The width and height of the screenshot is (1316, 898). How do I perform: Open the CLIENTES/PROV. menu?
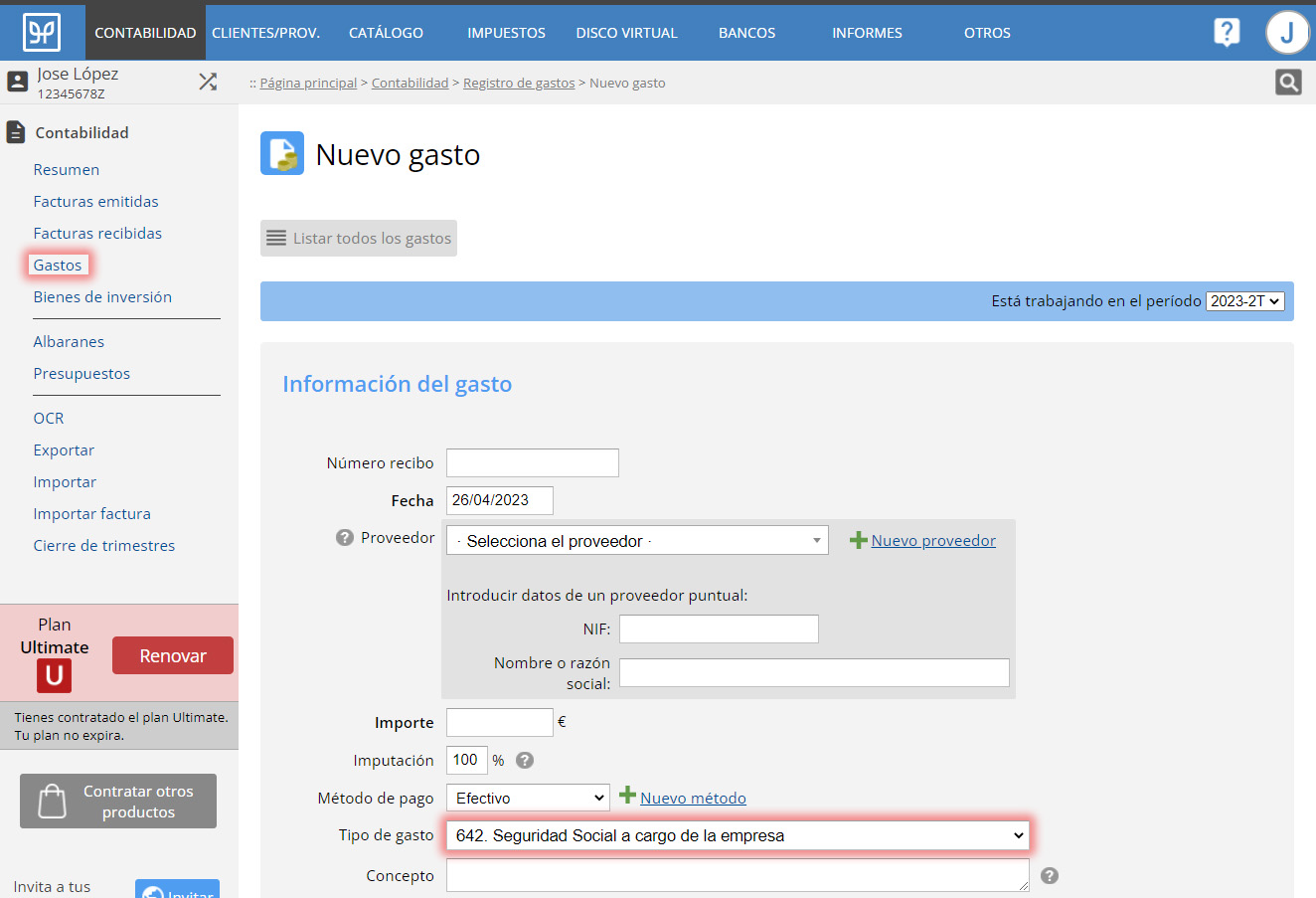coord(265,33)
